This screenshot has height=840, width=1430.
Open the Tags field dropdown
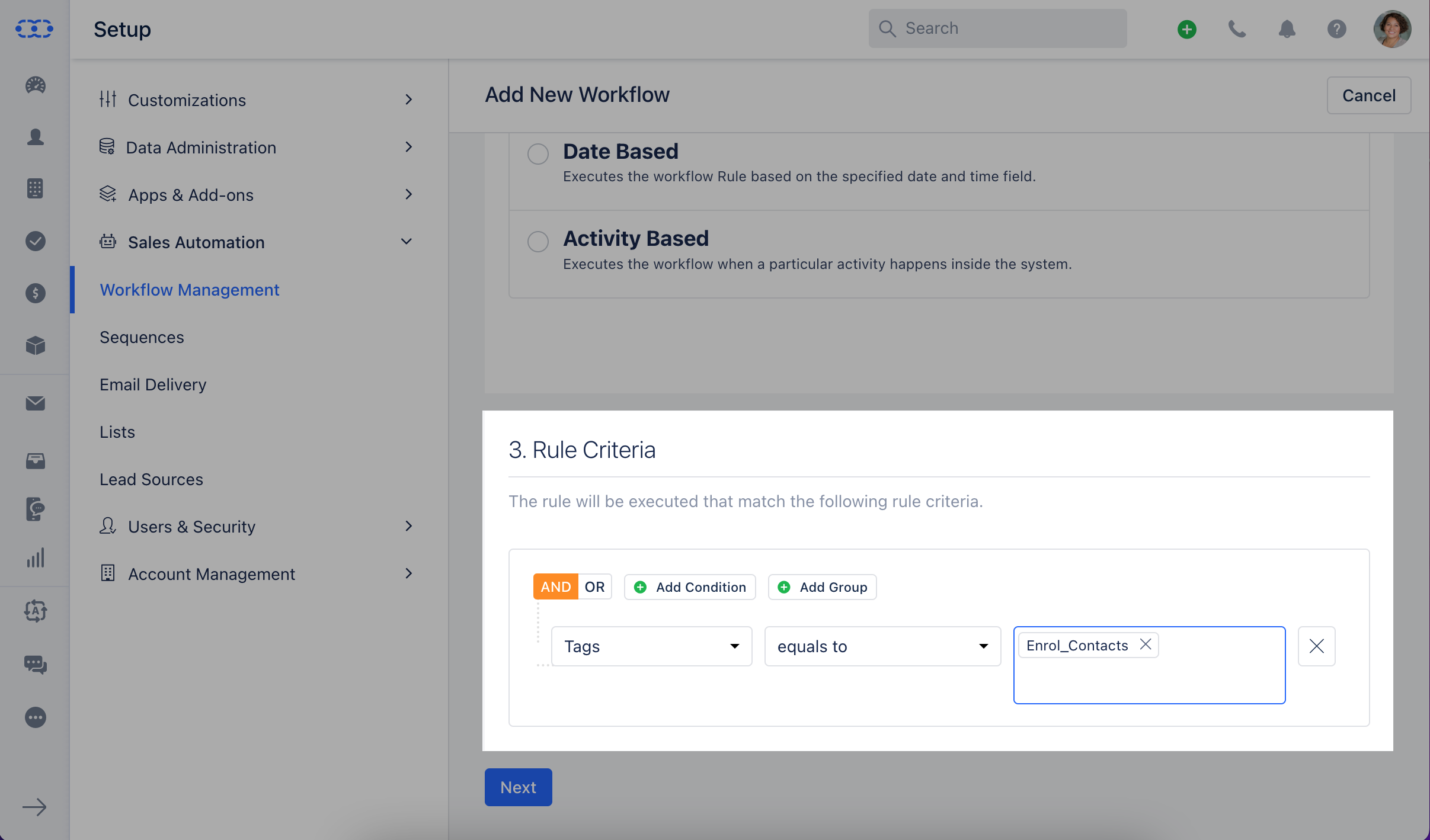click(x=651, y=646)
